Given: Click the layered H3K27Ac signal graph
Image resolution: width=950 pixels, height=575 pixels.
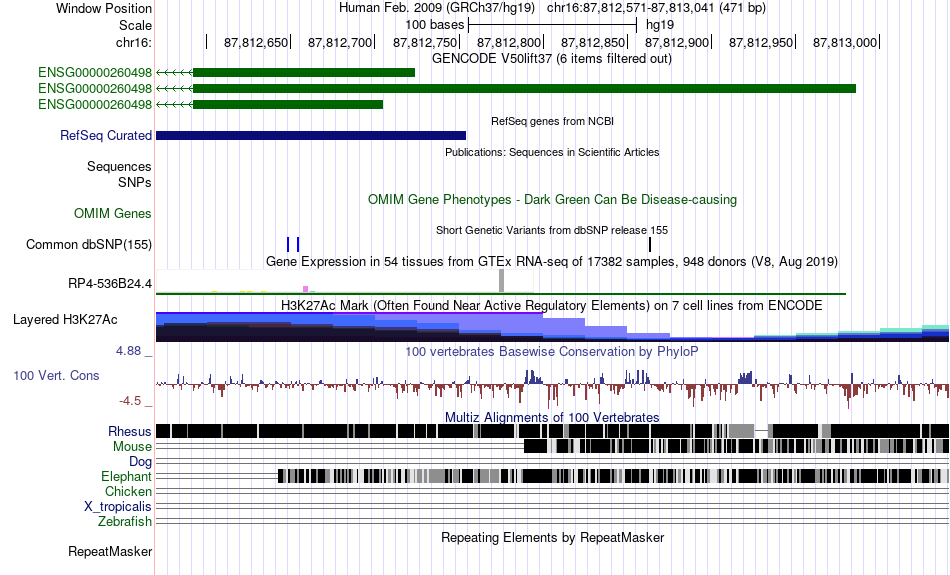Looking at the screenshot, I should click(552, 327).
